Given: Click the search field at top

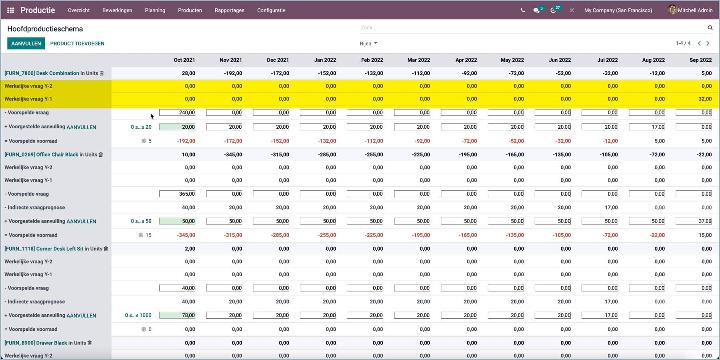Looking at the screenshot, I should (x=533, y=28).
